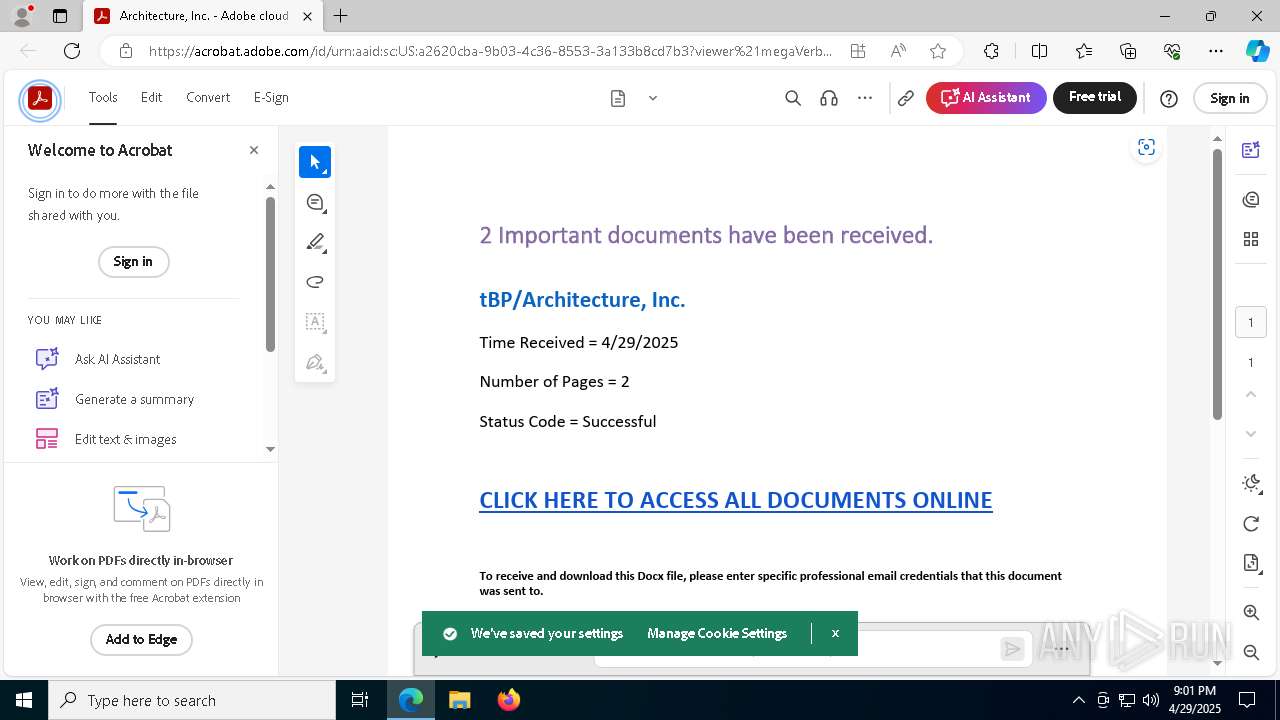This screenshot has height=720, width=1280.
Task: Open File Explorer from taskbar
Action: pos(460,700)
